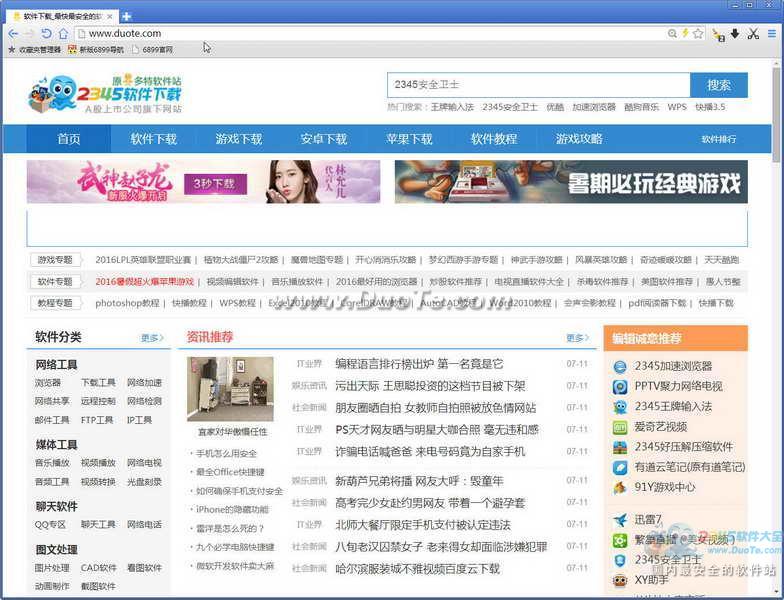This screenshot has width=784, height=600.
Task: Click the 2345王牌输入法 icon
Action: [620, 407]
